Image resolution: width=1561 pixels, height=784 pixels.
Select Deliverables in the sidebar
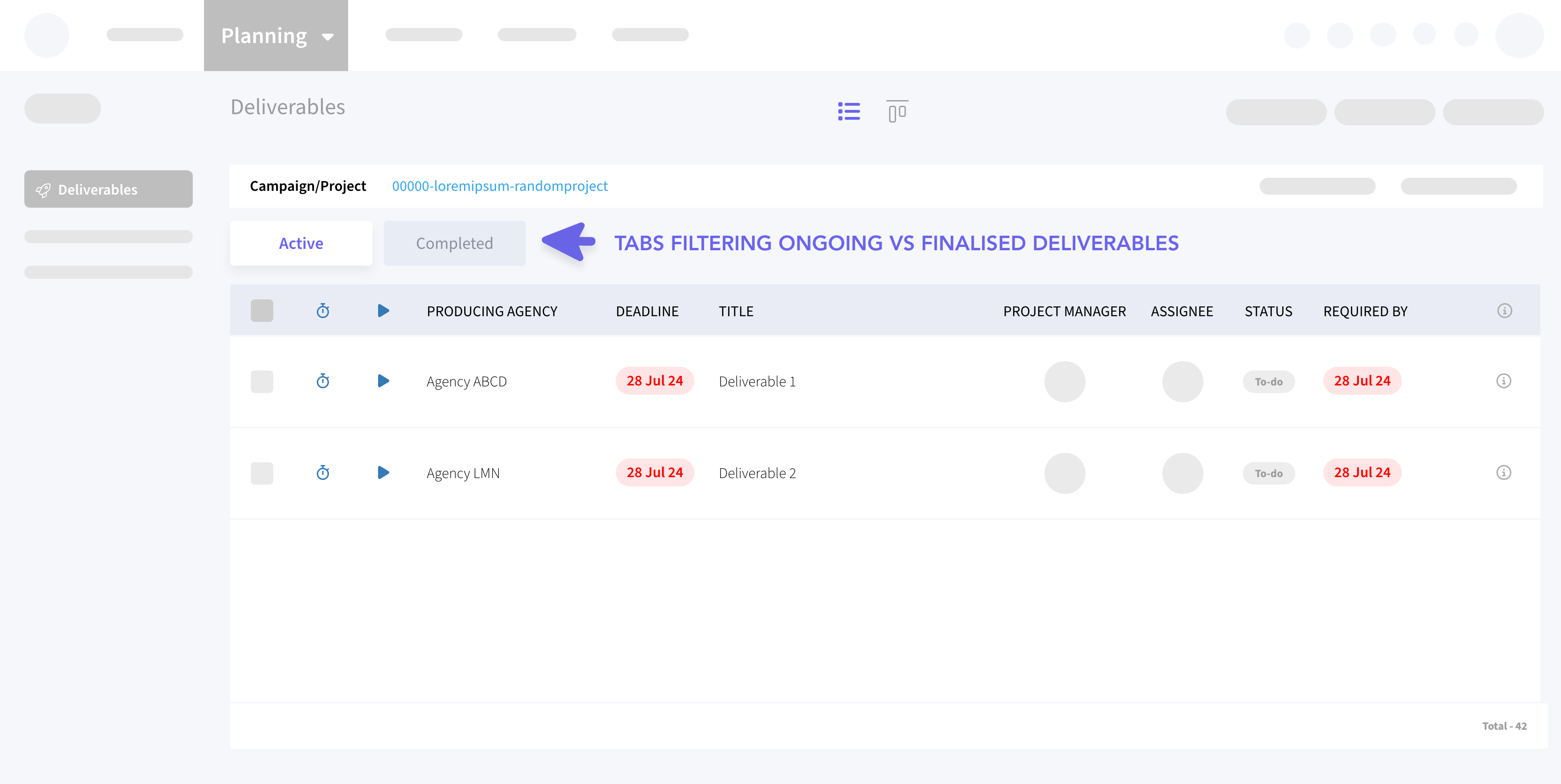click(109, 189)
